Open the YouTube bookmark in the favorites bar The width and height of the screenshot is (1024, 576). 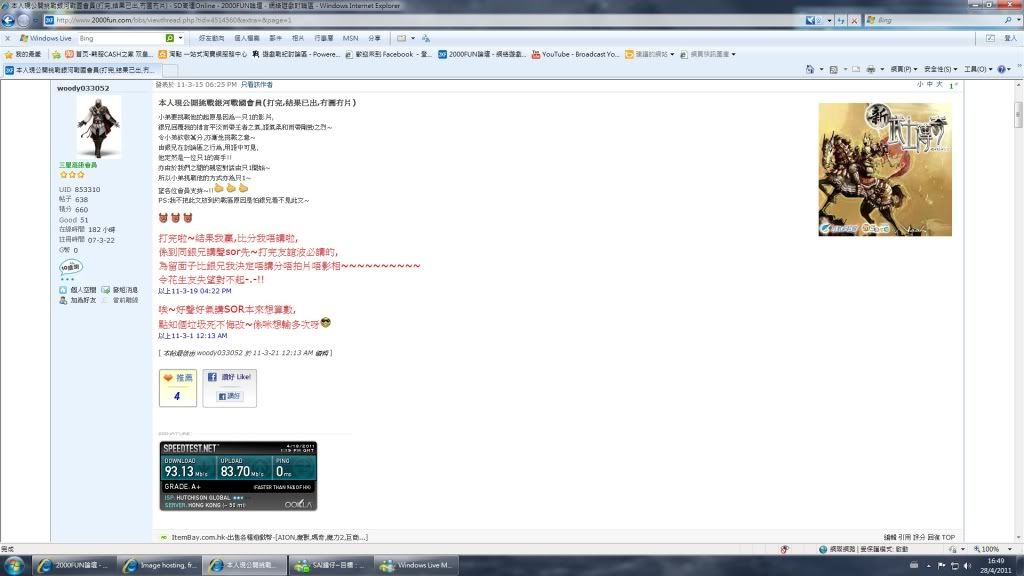point(580,54)
